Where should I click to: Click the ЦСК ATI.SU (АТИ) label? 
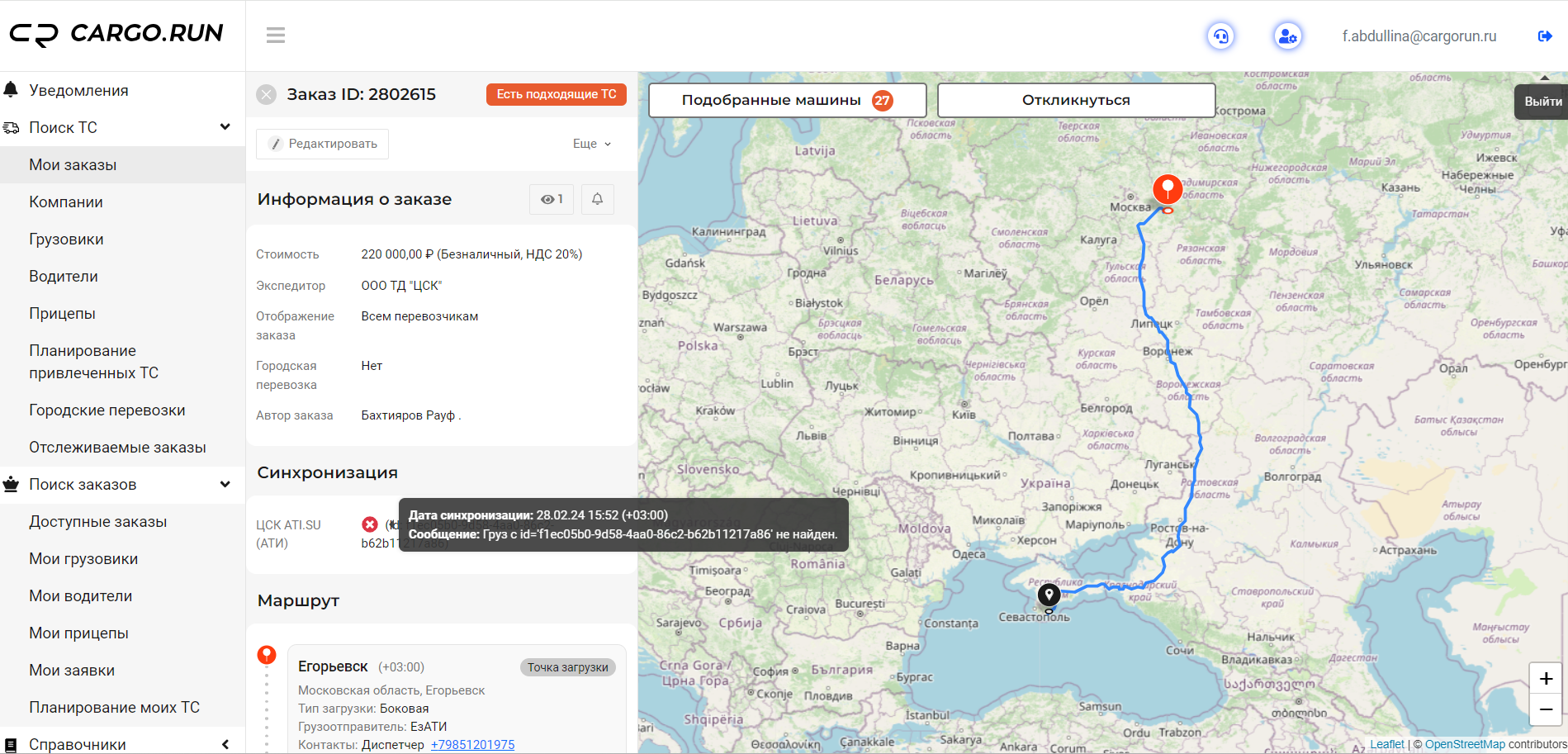pos(288,533)
